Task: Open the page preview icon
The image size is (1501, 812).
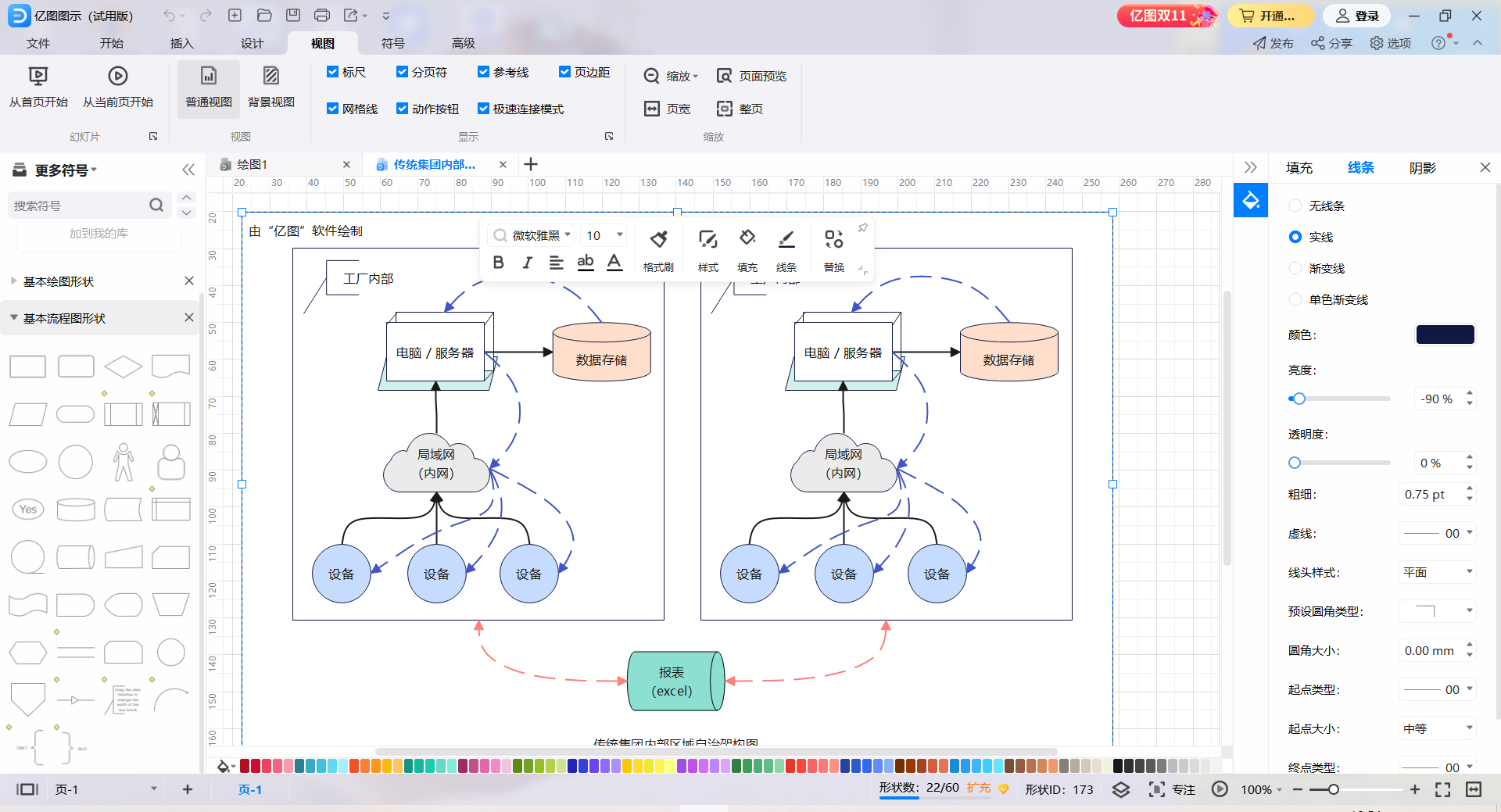Action: tap(725, 76)
